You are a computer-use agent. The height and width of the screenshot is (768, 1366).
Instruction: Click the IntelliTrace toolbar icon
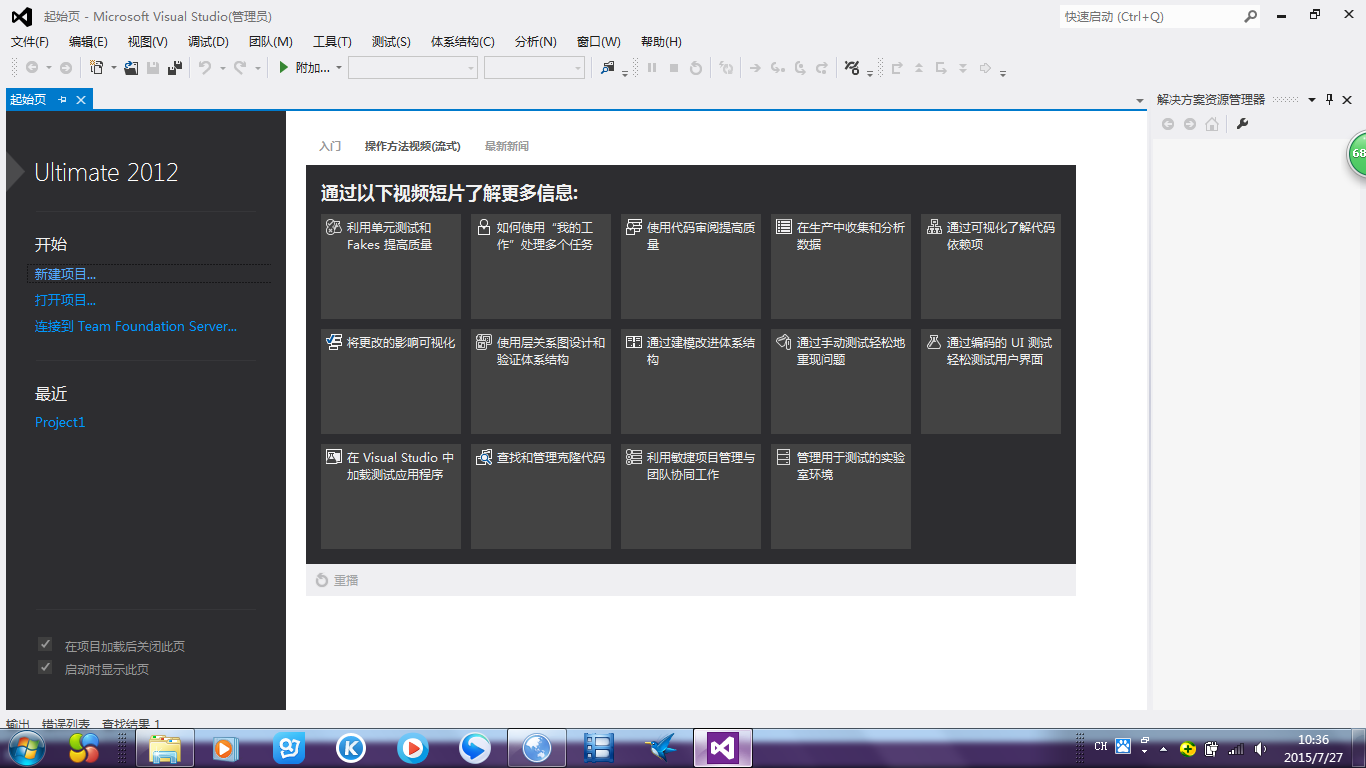click(852, 68)
